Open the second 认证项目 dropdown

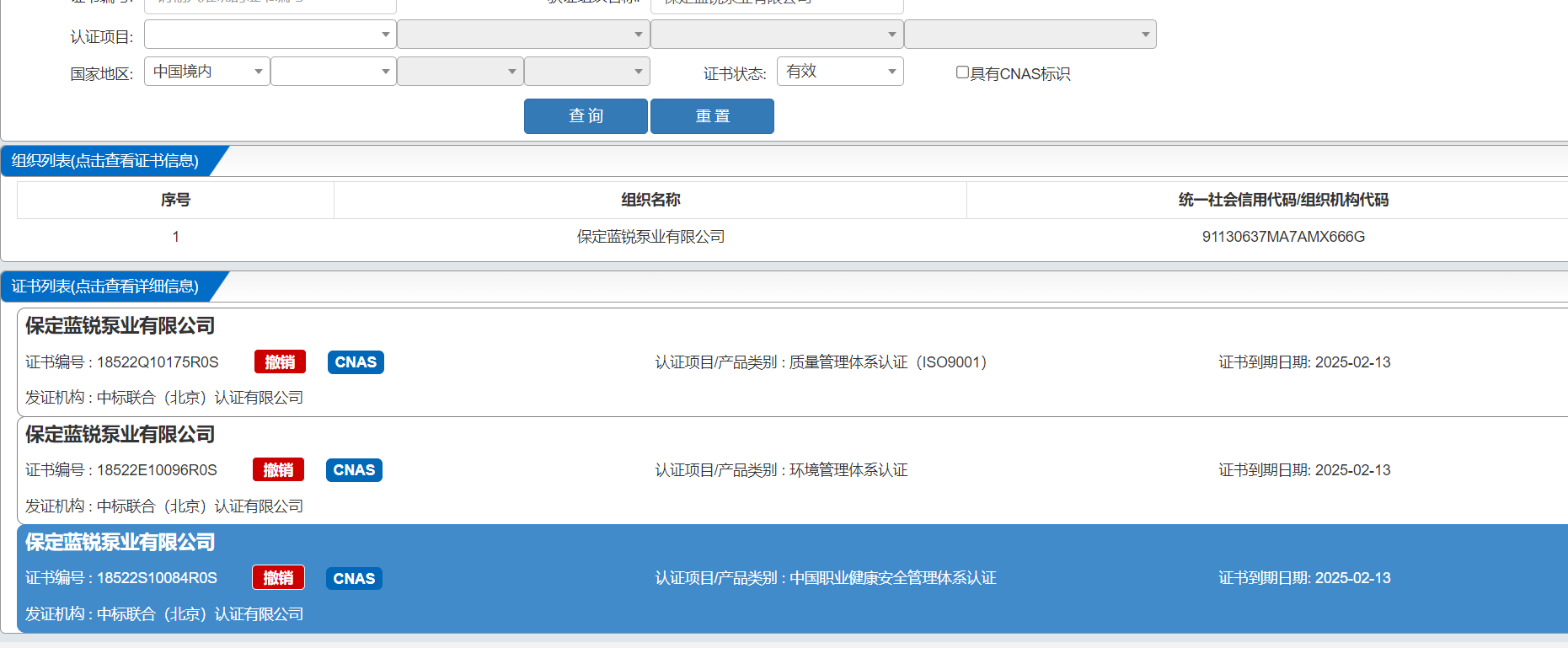pyautogui.click(x=523, y=35)
